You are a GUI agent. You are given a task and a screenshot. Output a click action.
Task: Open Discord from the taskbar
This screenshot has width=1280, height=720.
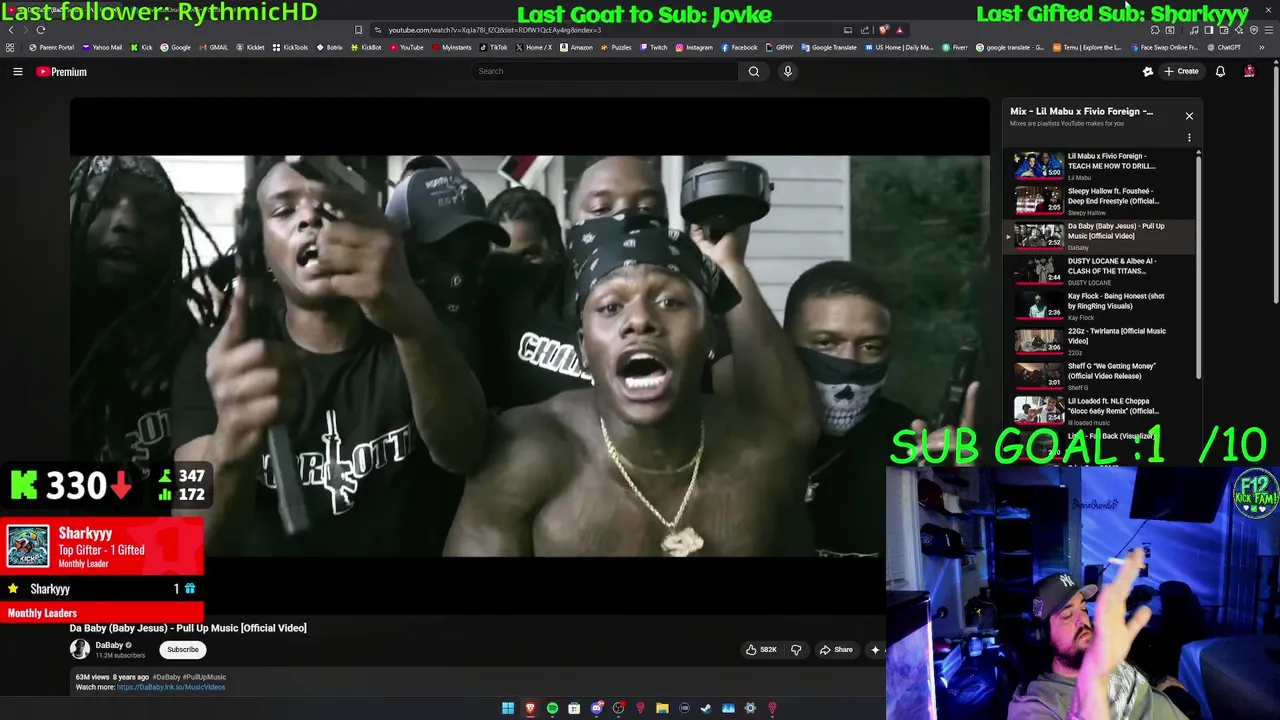(x=596, y=708)
